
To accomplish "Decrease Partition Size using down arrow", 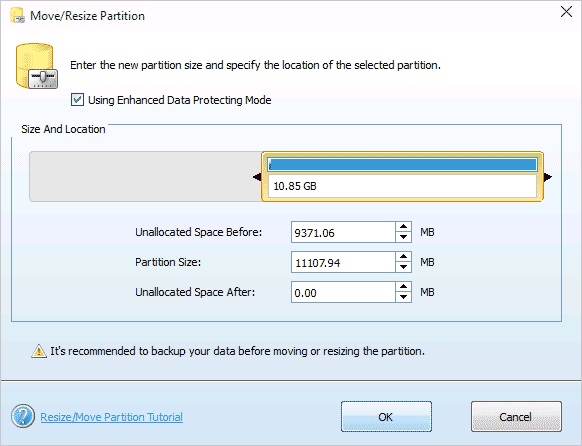I will [x=403, y=267].
